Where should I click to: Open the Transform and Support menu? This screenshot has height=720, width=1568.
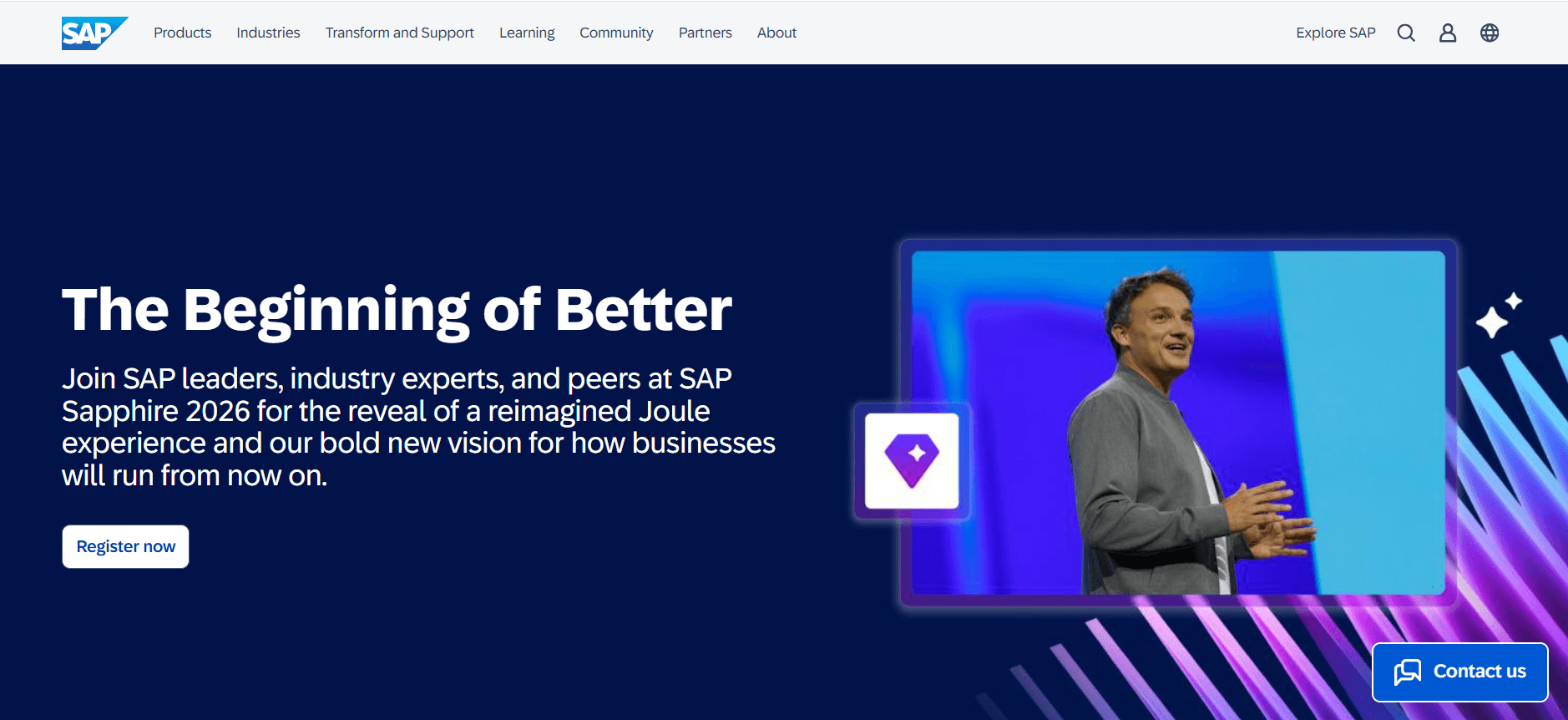pos(400,33)
